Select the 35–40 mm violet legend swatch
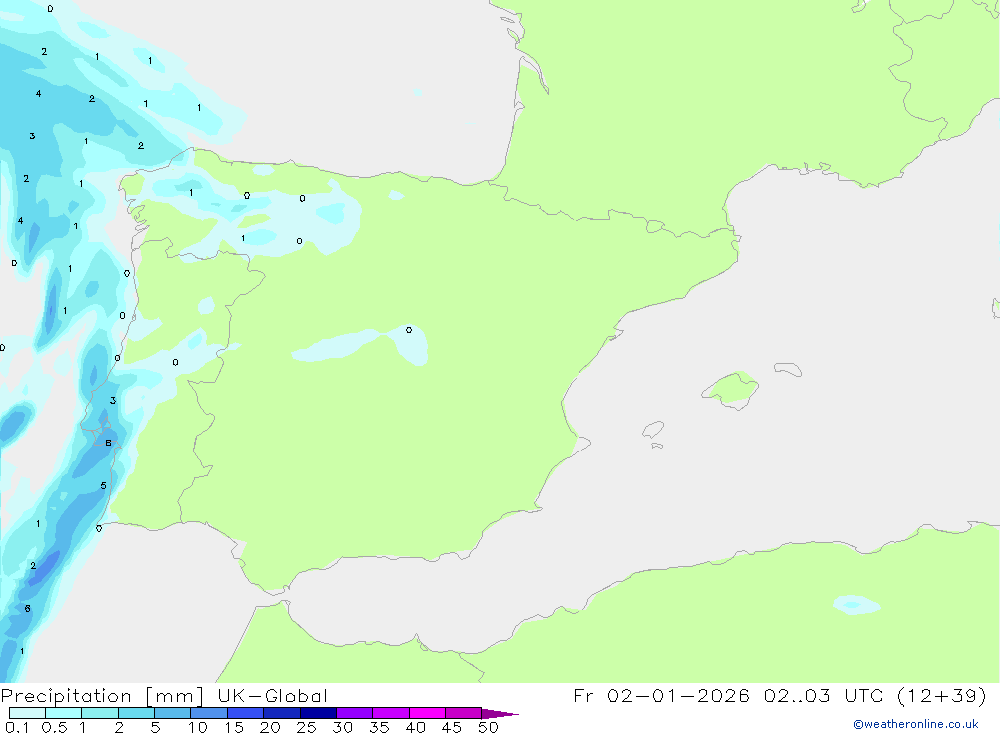Viewport: 1000px width, 733px height. click(x=391, y=713)
